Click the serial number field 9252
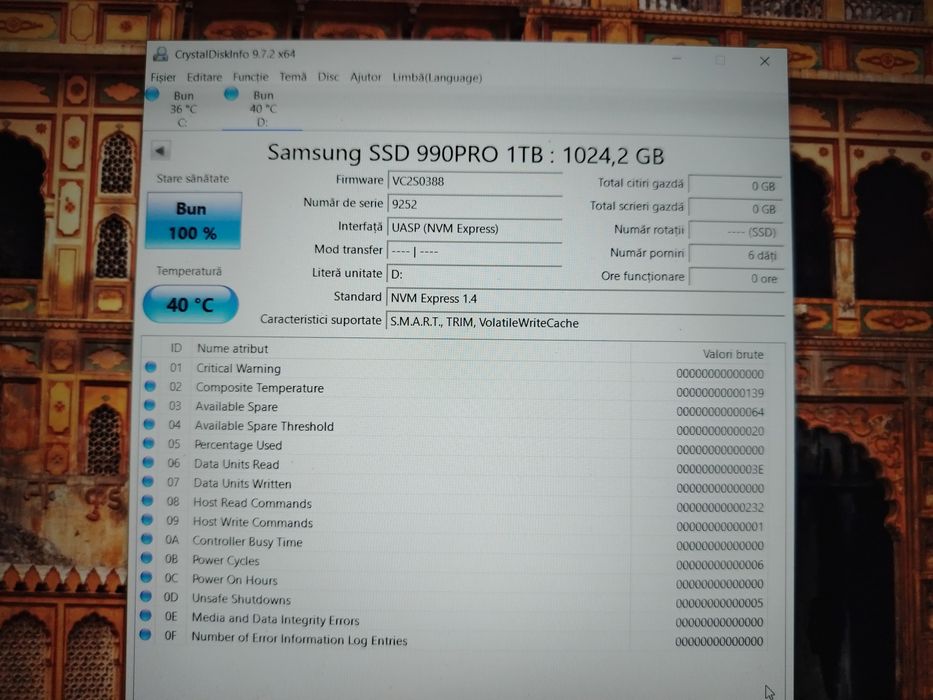 [474, 204]
